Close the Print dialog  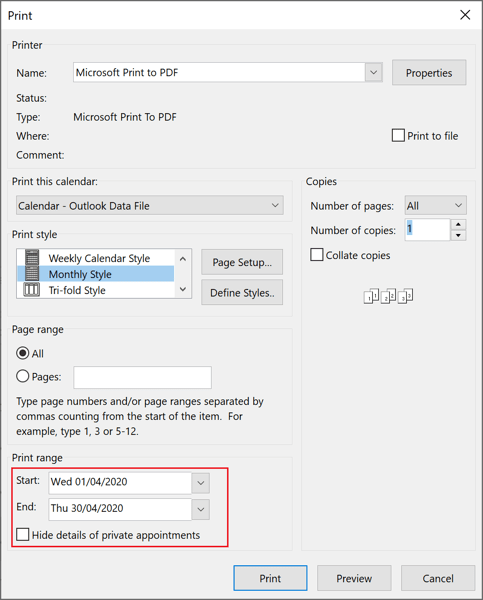[x=465, y=15]
